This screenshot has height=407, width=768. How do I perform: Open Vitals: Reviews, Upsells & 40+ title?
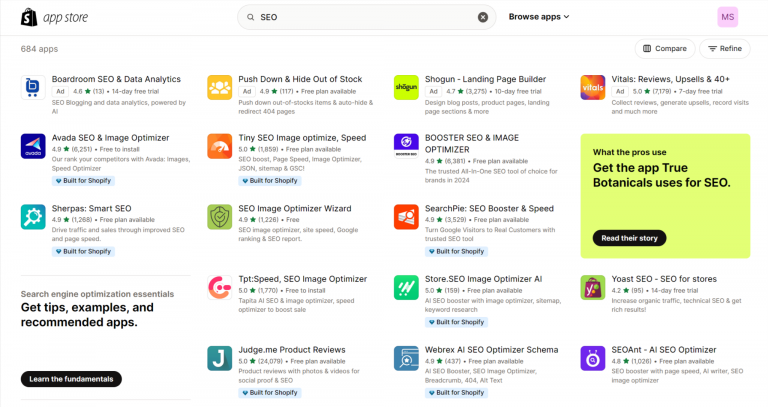671,79
